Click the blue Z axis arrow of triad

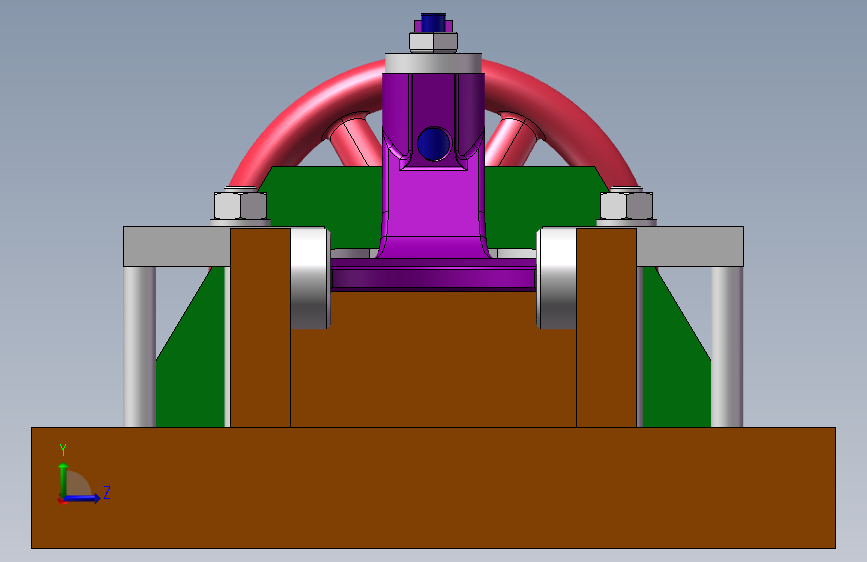(83, 498)
